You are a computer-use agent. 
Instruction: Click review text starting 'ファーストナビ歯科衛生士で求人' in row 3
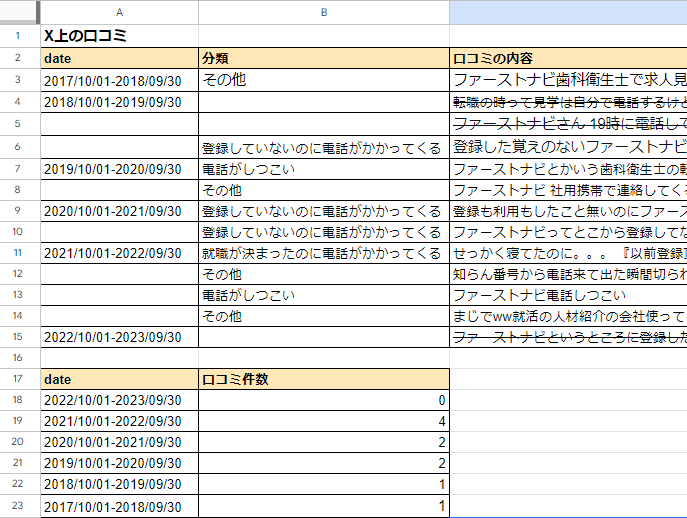click(x=568, y=80)
